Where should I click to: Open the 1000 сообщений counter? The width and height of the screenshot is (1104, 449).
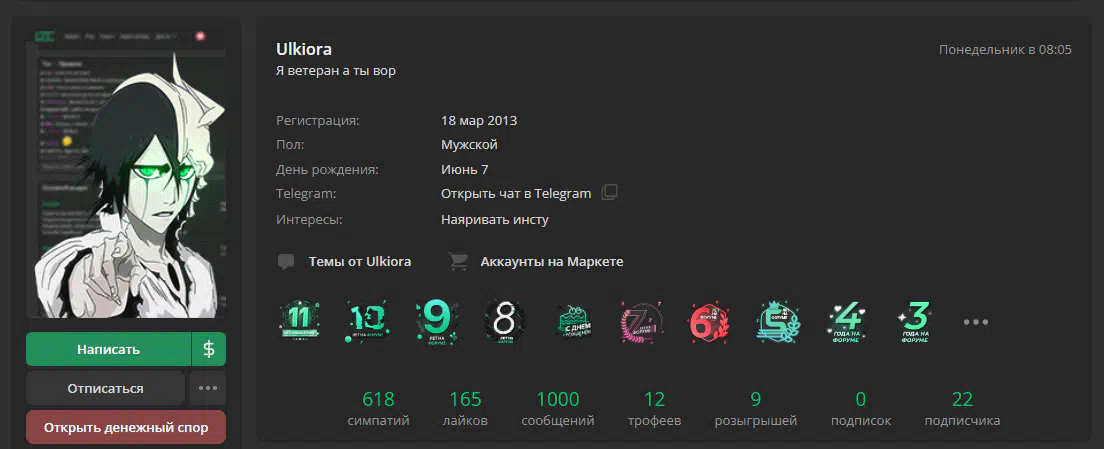(x=558, y=409)
